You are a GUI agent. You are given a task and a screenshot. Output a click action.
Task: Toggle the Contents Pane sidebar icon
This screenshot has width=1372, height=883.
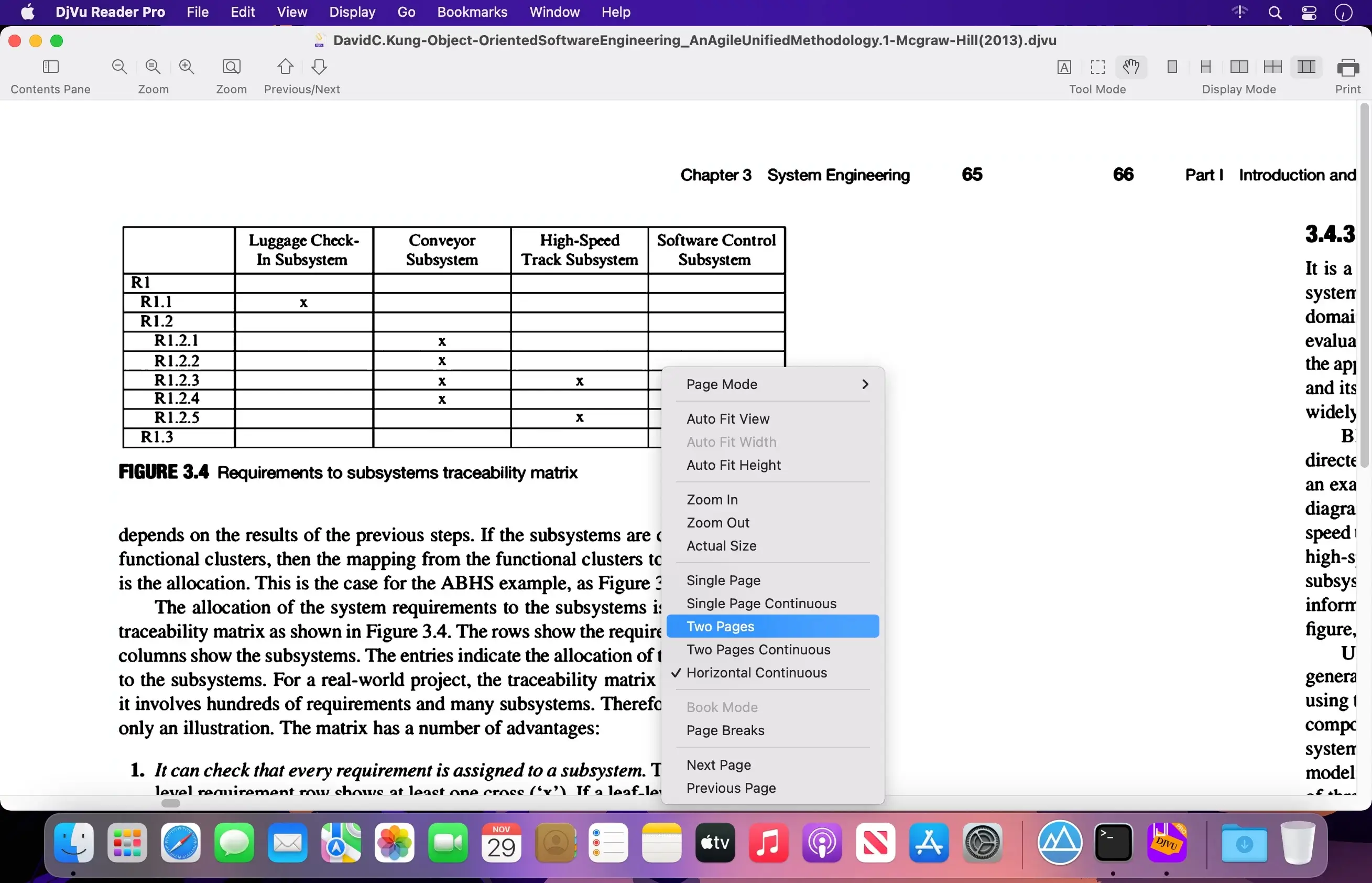pos(51,67)
